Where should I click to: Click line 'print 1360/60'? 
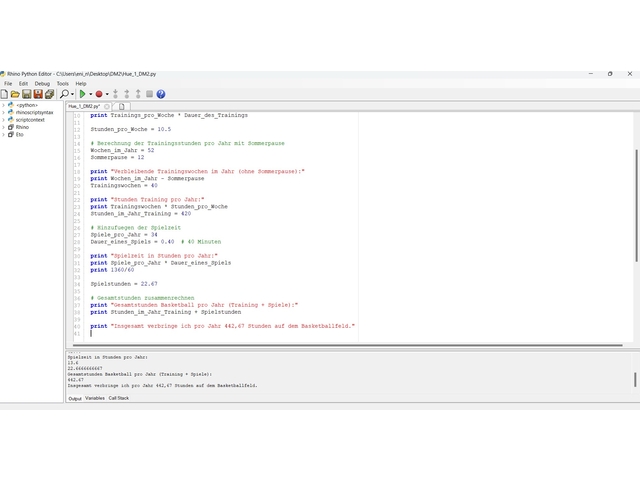click(112, 270)
